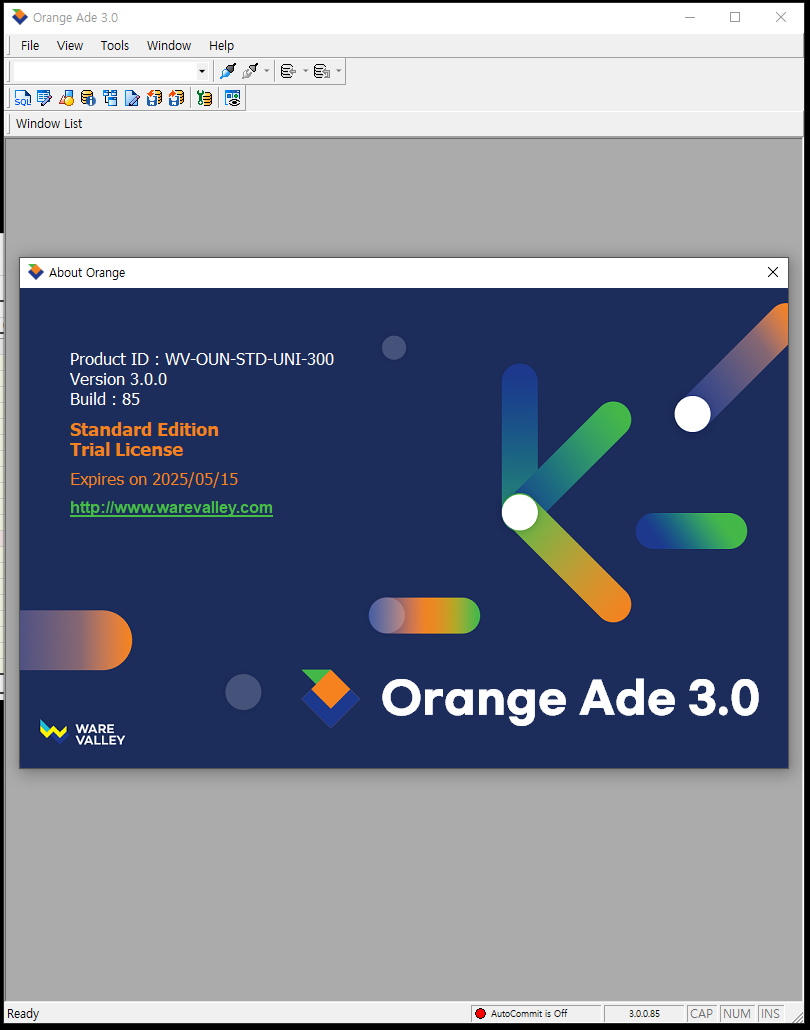Click the schema tree browser icon

(110, 98)
